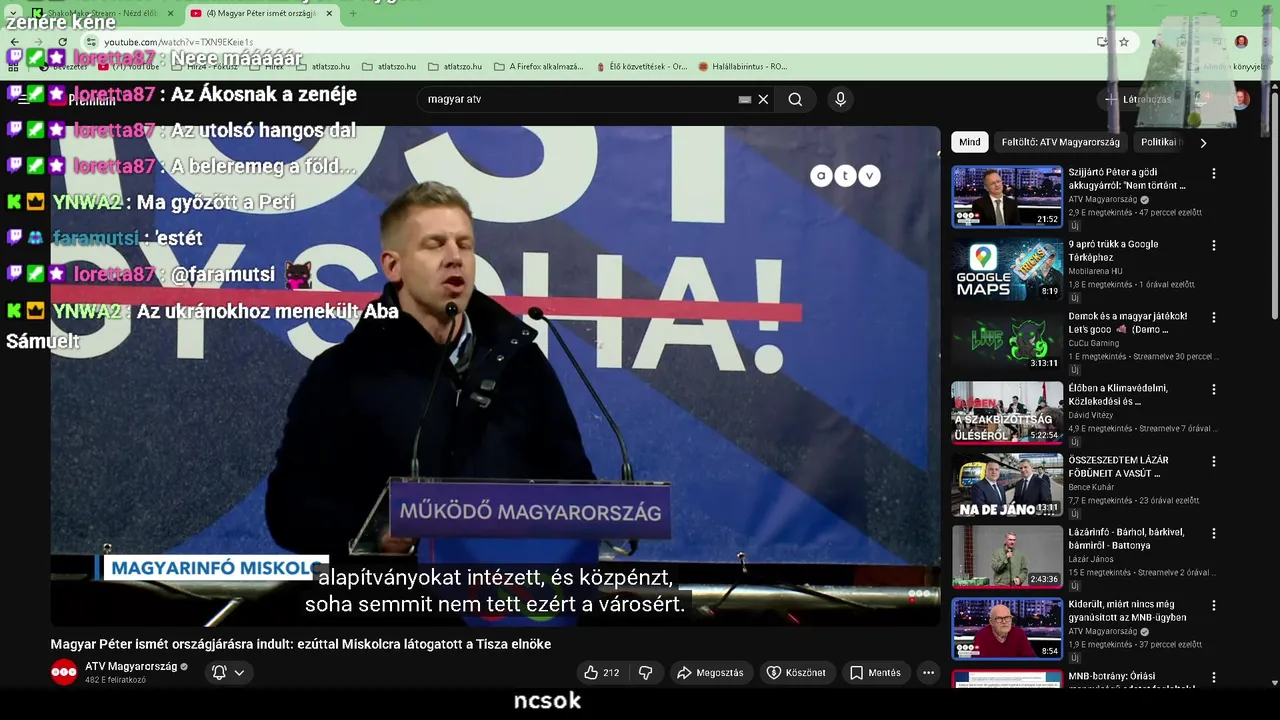Image resolution: width=1280 pixels, height=720 pixels.
Task: Dislike the video
Action: point(645,673)
